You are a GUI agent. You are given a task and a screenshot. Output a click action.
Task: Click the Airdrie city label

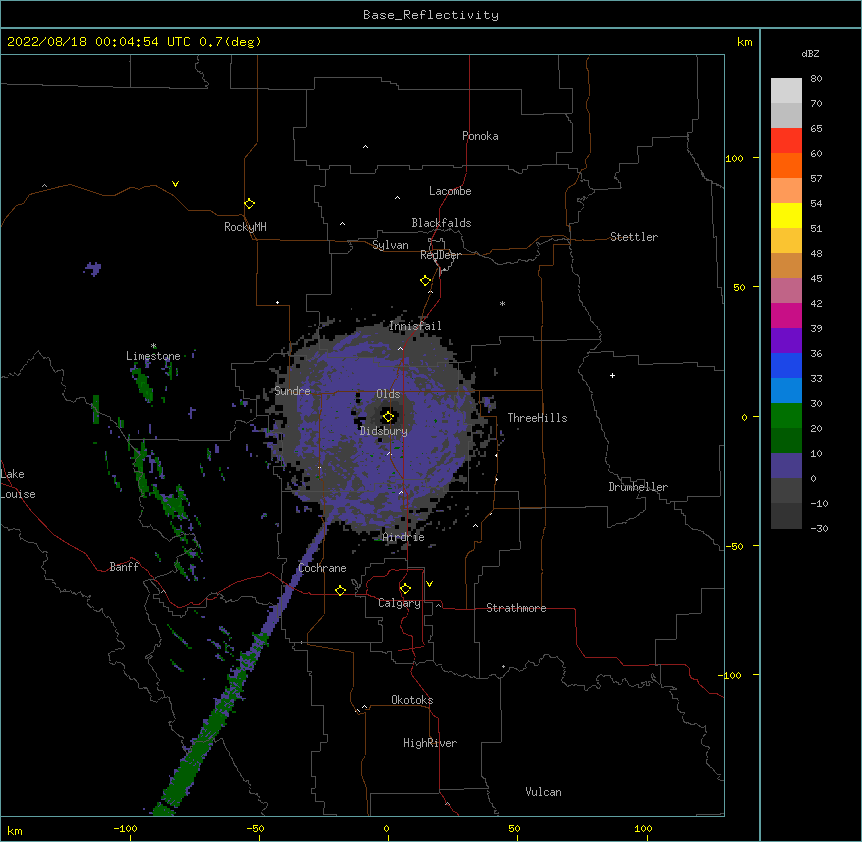point(404,537)
